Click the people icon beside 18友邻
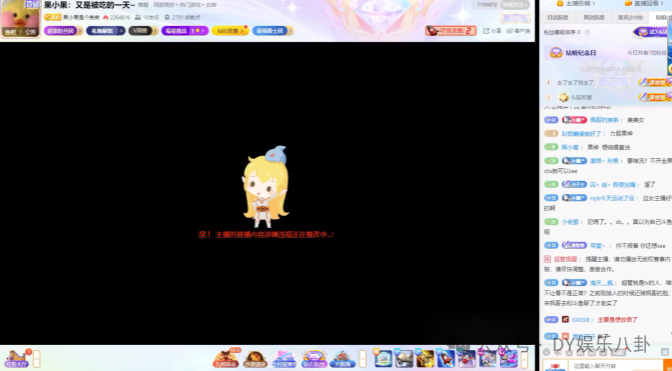This screenshot has height=371, width=672. click(138, 17)
